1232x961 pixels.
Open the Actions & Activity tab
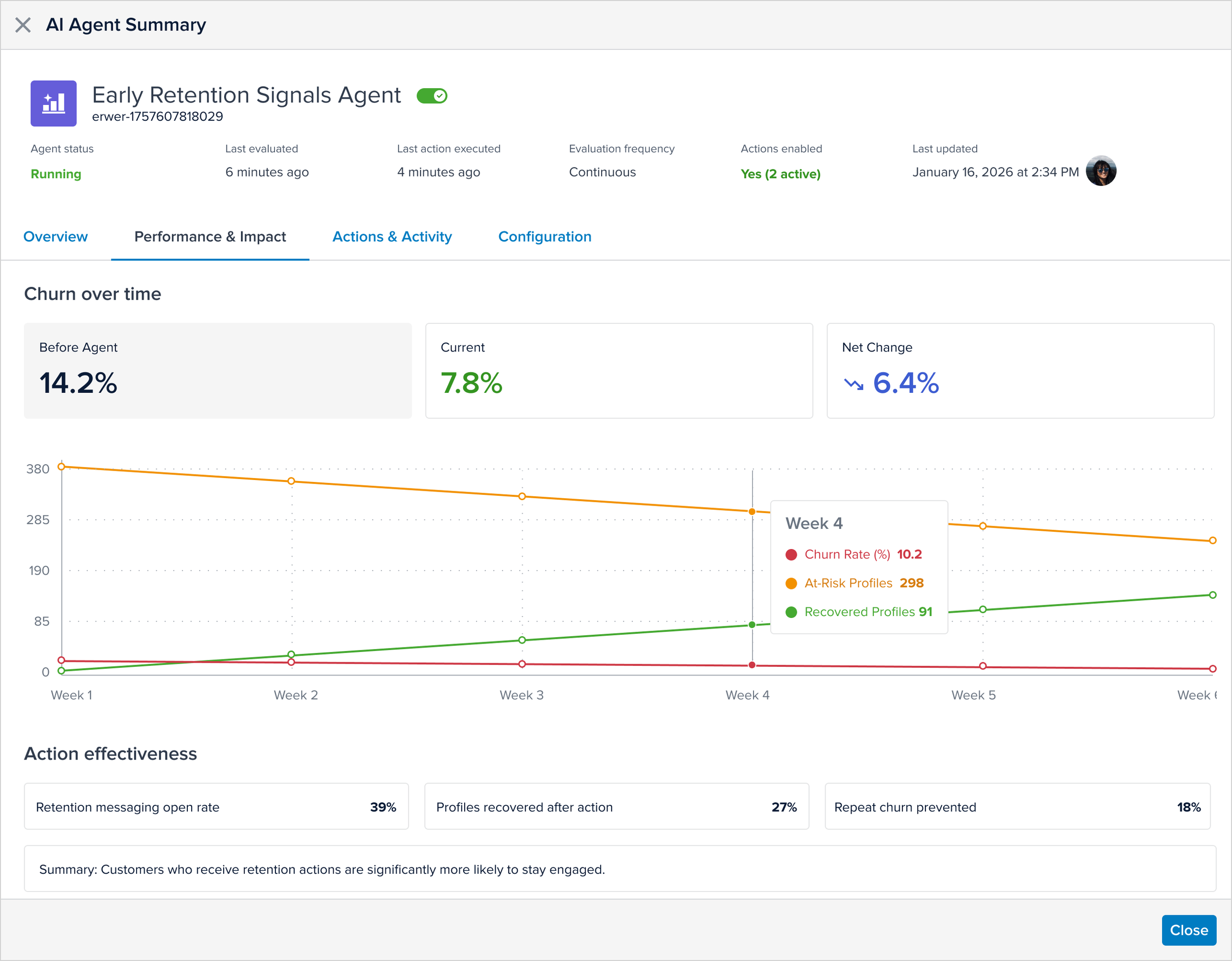392,236
